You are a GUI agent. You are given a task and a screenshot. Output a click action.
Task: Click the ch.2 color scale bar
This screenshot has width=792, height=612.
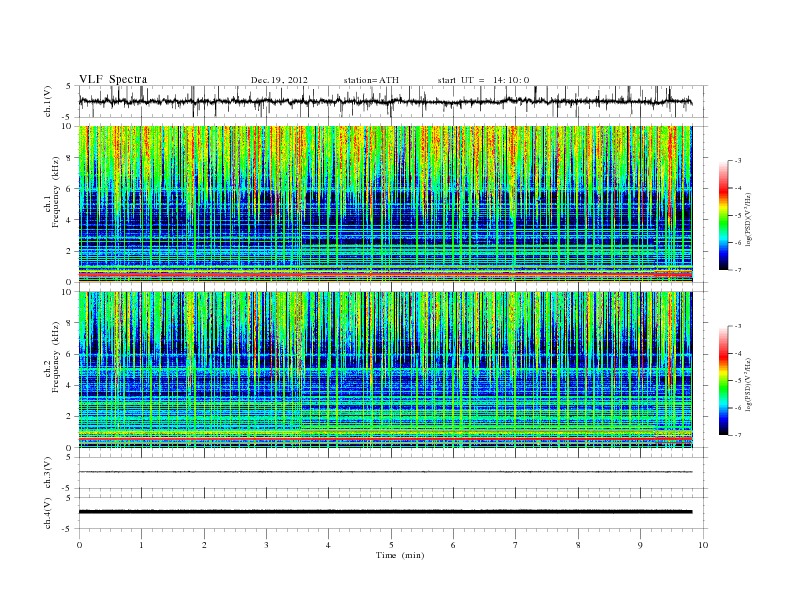point(723,380)
